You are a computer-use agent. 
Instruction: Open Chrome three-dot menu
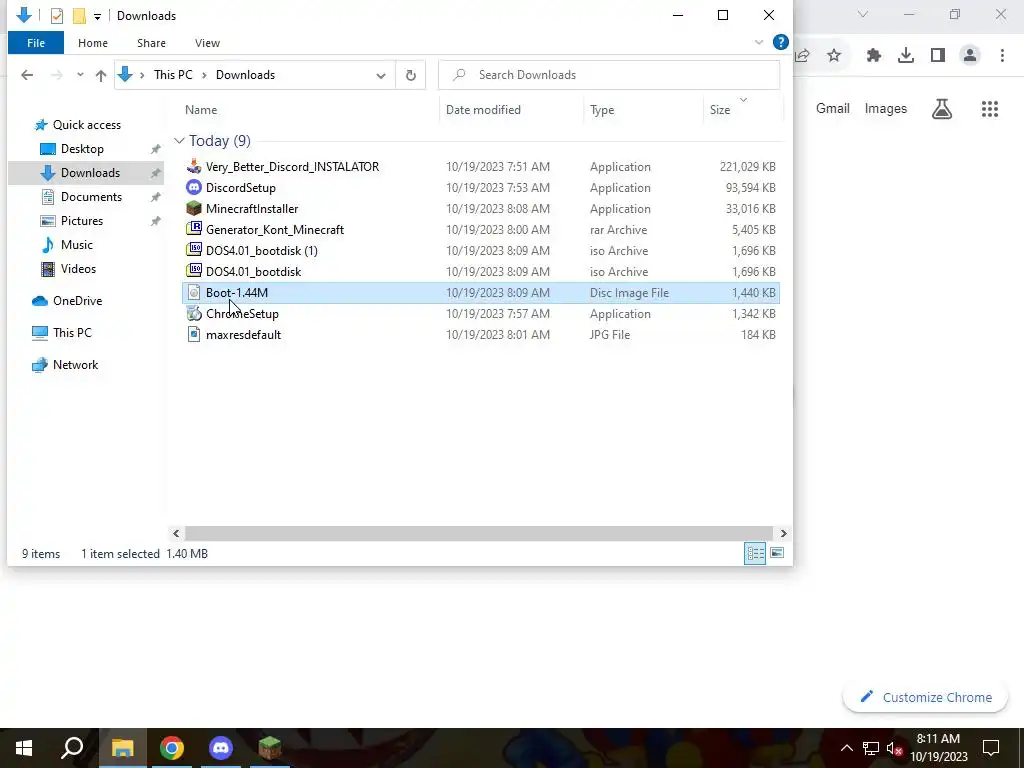point(1002,56)
